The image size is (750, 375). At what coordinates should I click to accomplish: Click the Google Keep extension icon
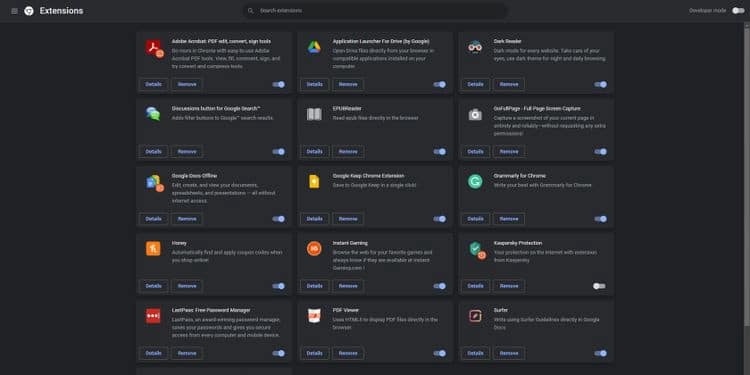pos(314,182)
